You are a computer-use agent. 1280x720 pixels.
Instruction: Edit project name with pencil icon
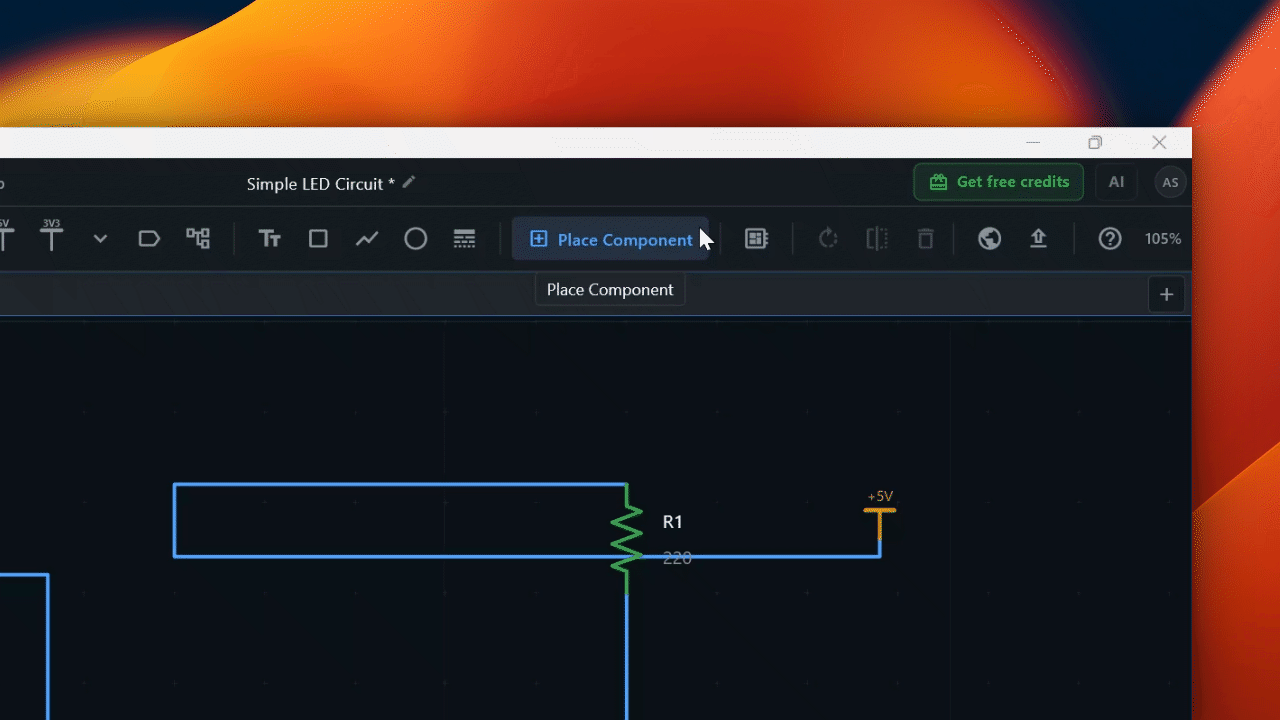[x=409, y=183]
